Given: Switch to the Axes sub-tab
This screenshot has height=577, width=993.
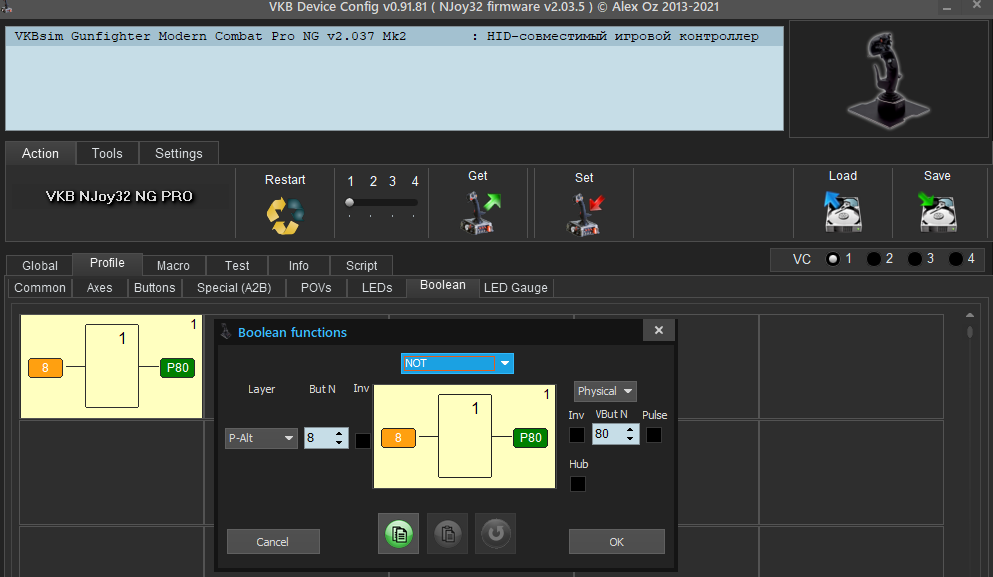Looking at the screenshot, I should (x=99, y=288).
